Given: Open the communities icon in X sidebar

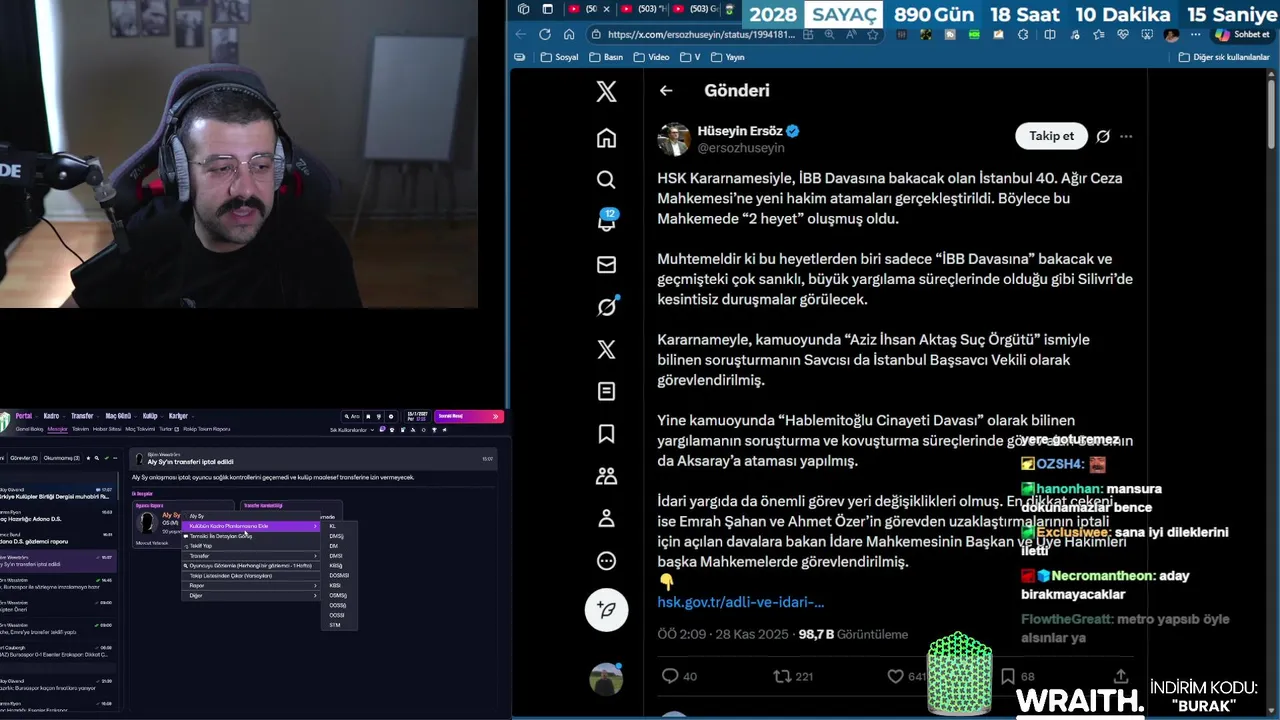Looking at the screenshot, I should click(606, 476).
